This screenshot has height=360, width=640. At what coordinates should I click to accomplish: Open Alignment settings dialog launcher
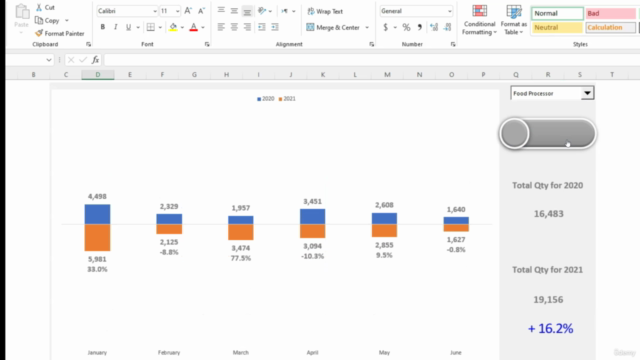(371, 44)
